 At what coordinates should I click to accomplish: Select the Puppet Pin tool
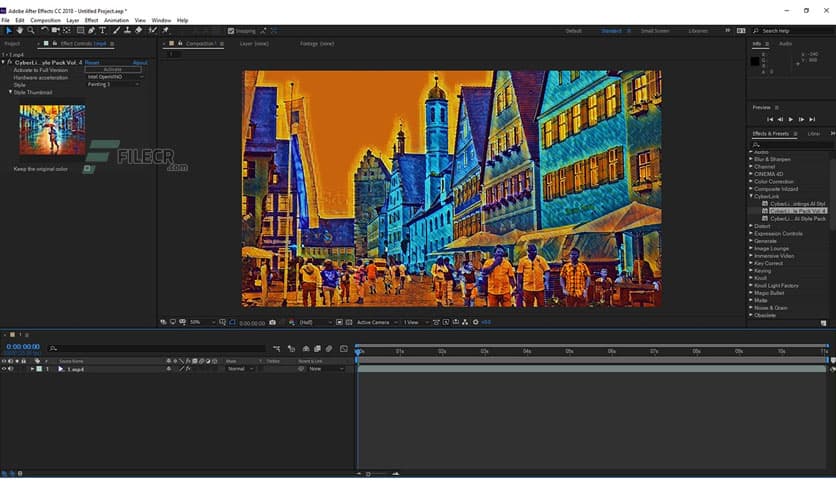[165, 31]
